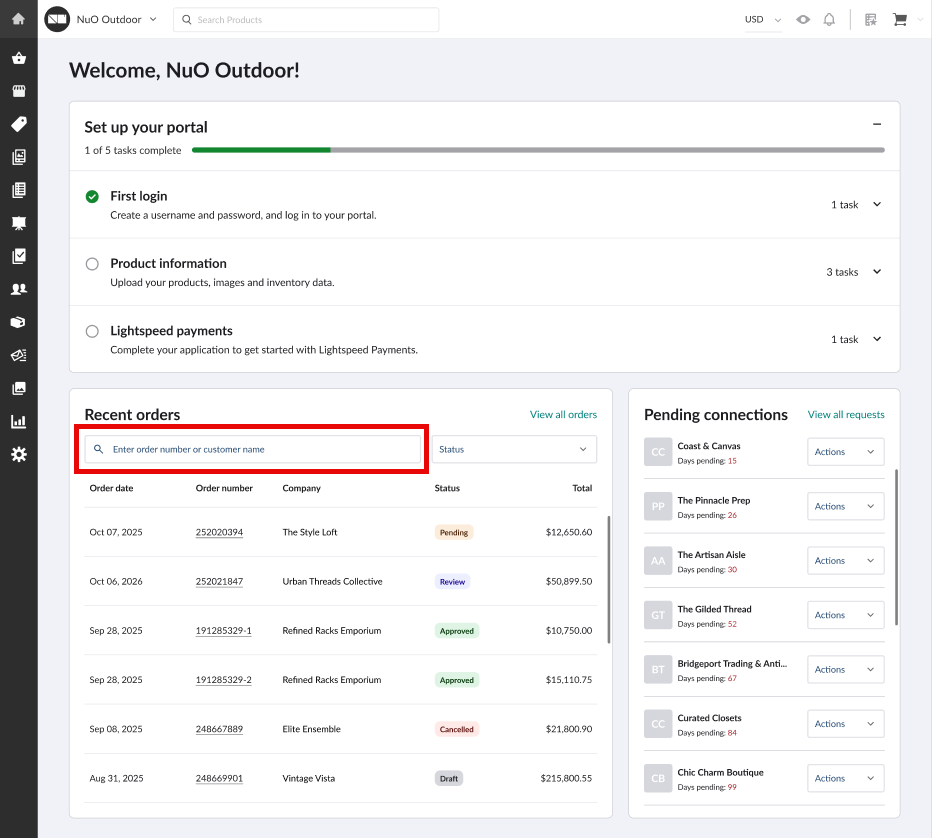The height and width of the screenshot is (838, 932).
Task: Select the Product information task circle
Action: [92, 264]
